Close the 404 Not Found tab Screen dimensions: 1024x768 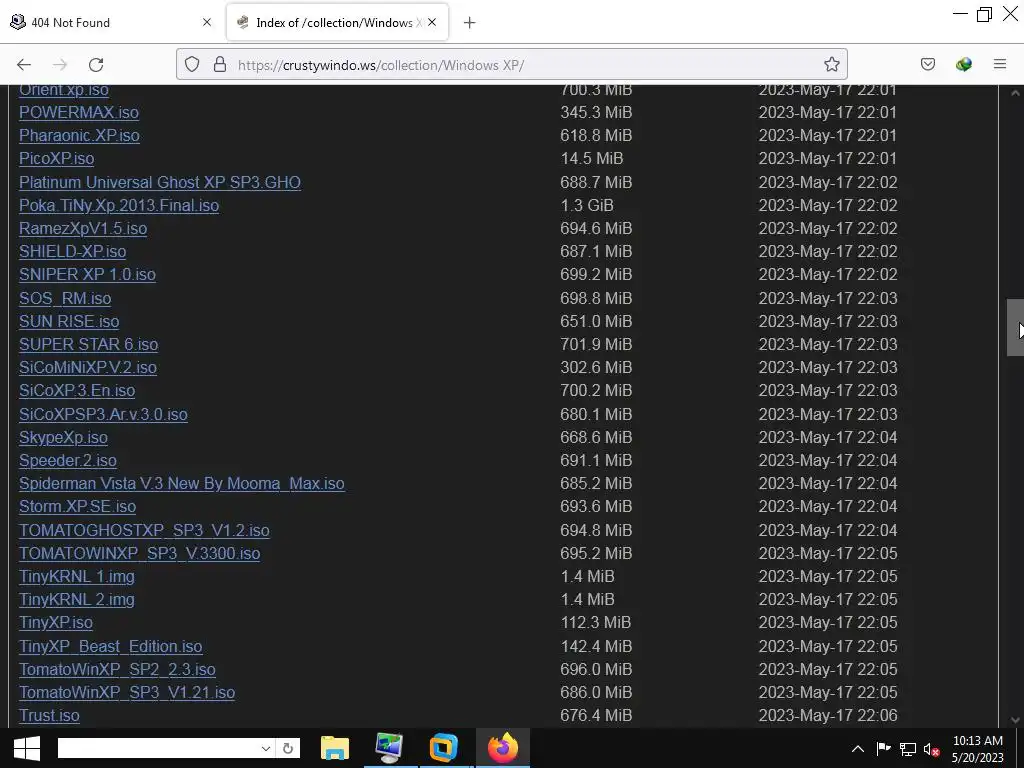tap(206, 22)
